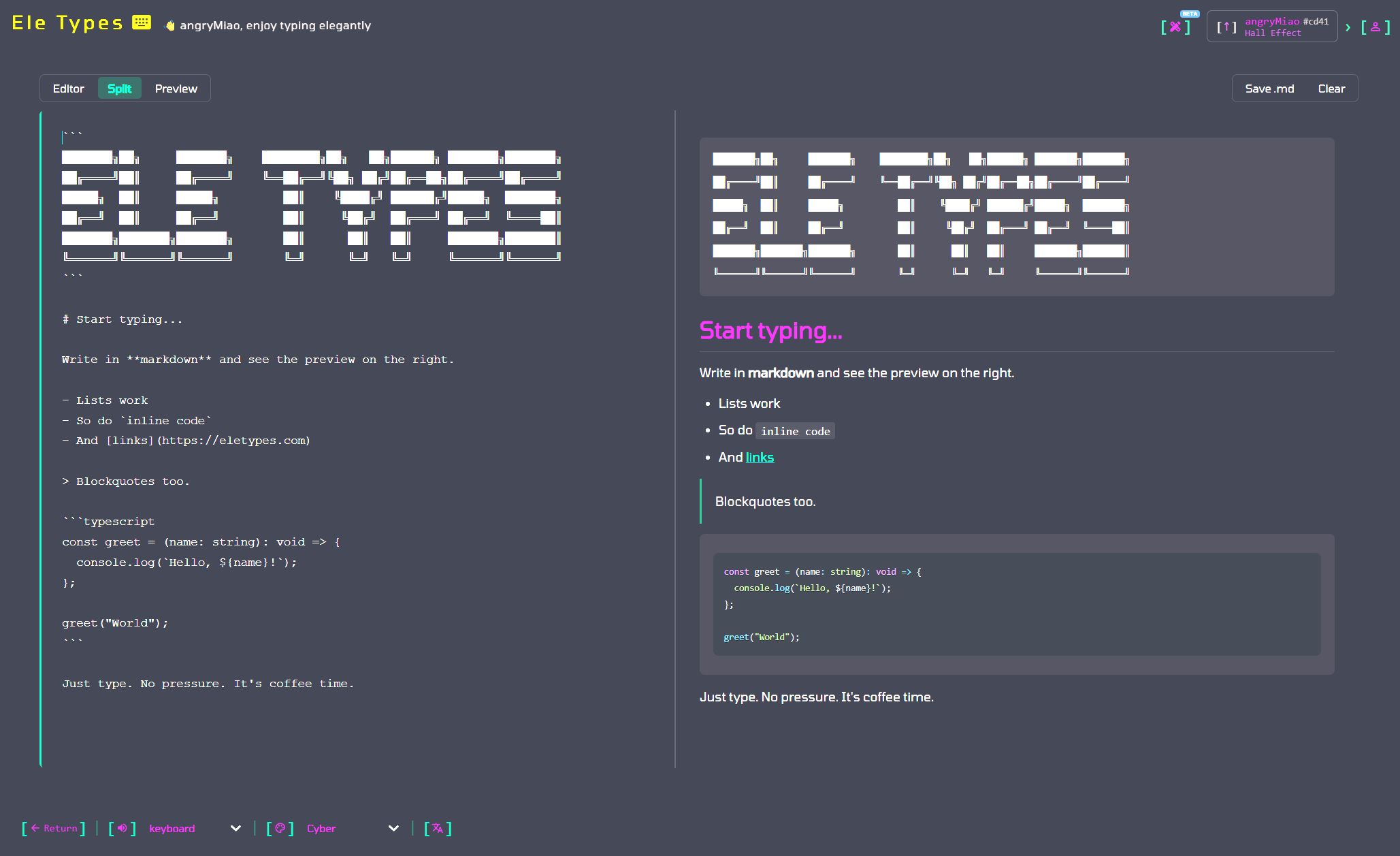1400x856 pixels.
Task: Click the '- And [links]' line in editor
Action: click(x=186, y=441)
